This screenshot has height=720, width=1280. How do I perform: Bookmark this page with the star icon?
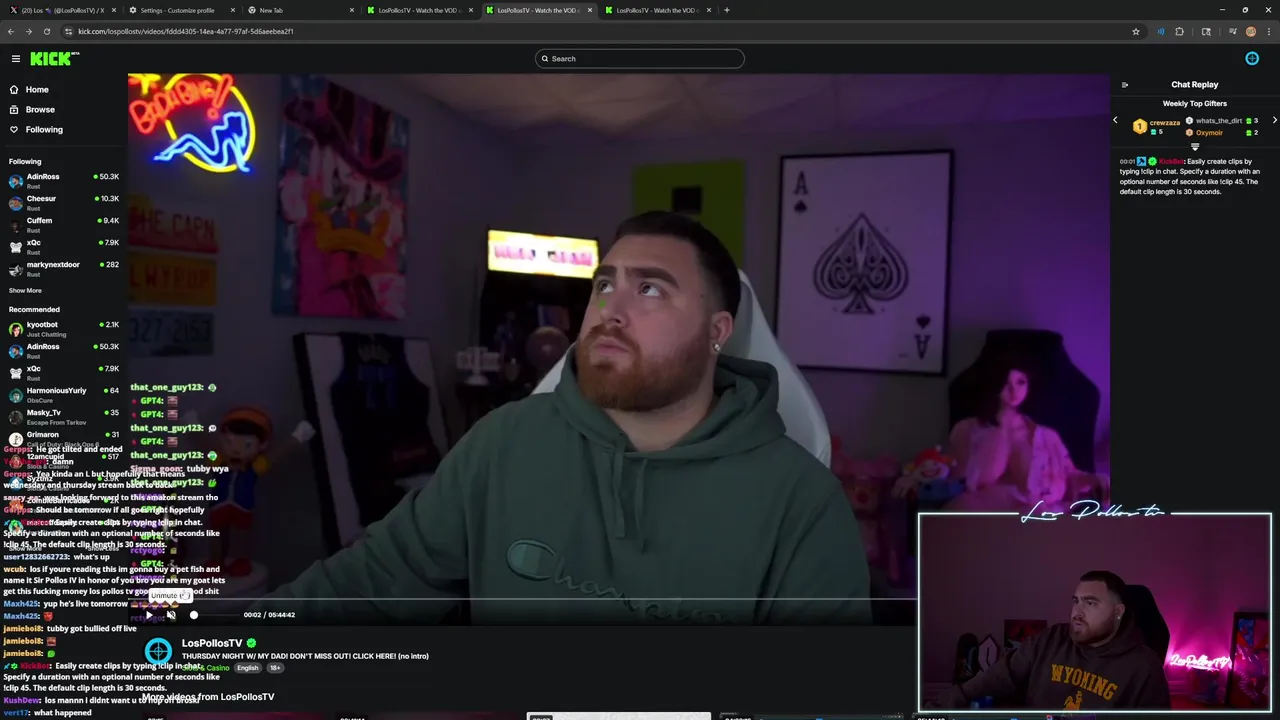pyautogui.click(x=1136, y=31)
